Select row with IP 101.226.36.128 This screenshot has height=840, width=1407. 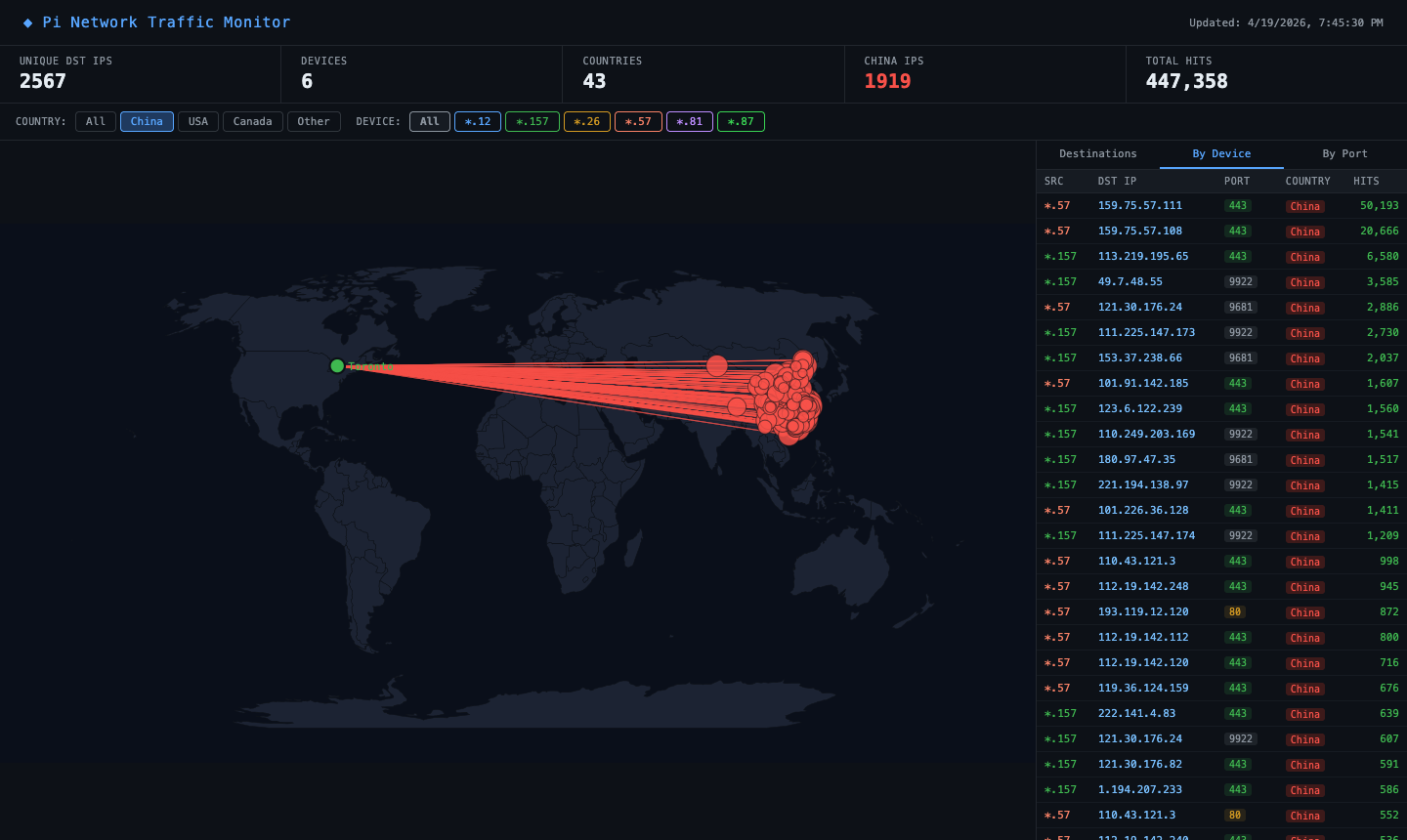tap(1221, 511)
